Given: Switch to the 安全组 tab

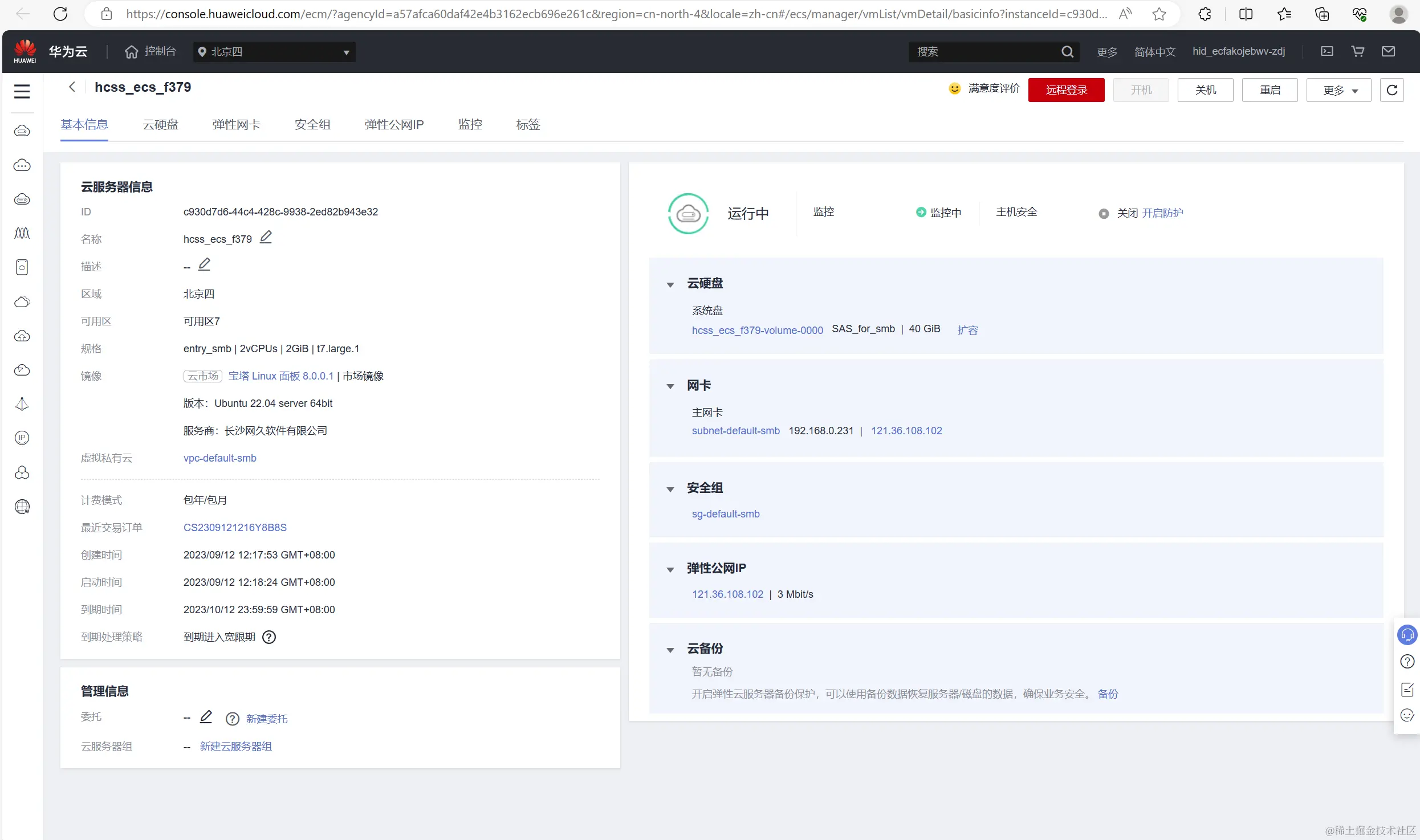Looking at the screenshot, I should point(312,124).
